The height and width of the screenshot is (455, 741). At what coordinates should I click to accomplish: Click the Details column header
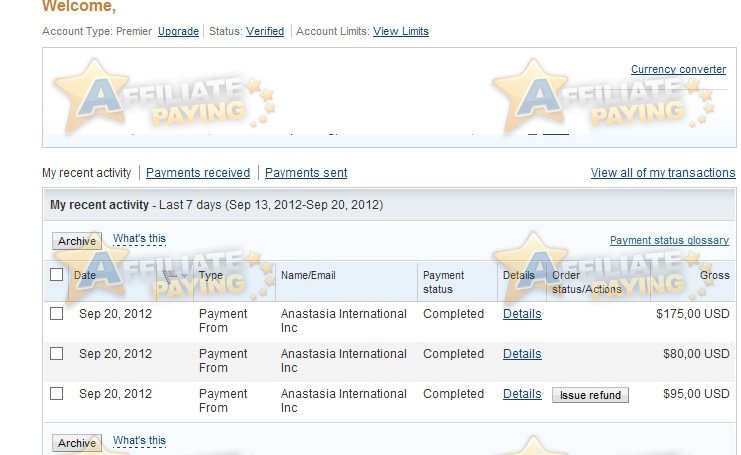[x=518, y=275]
